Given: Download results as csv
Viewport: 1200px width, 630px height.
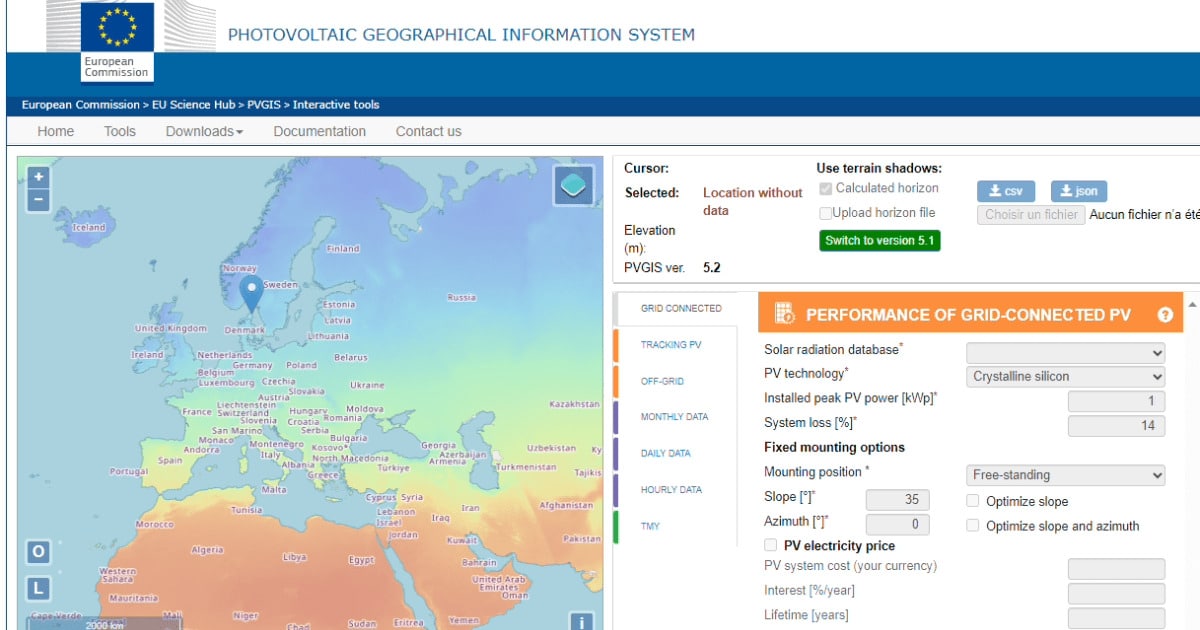Looking at the screenshot, I should click(1005, 190).
